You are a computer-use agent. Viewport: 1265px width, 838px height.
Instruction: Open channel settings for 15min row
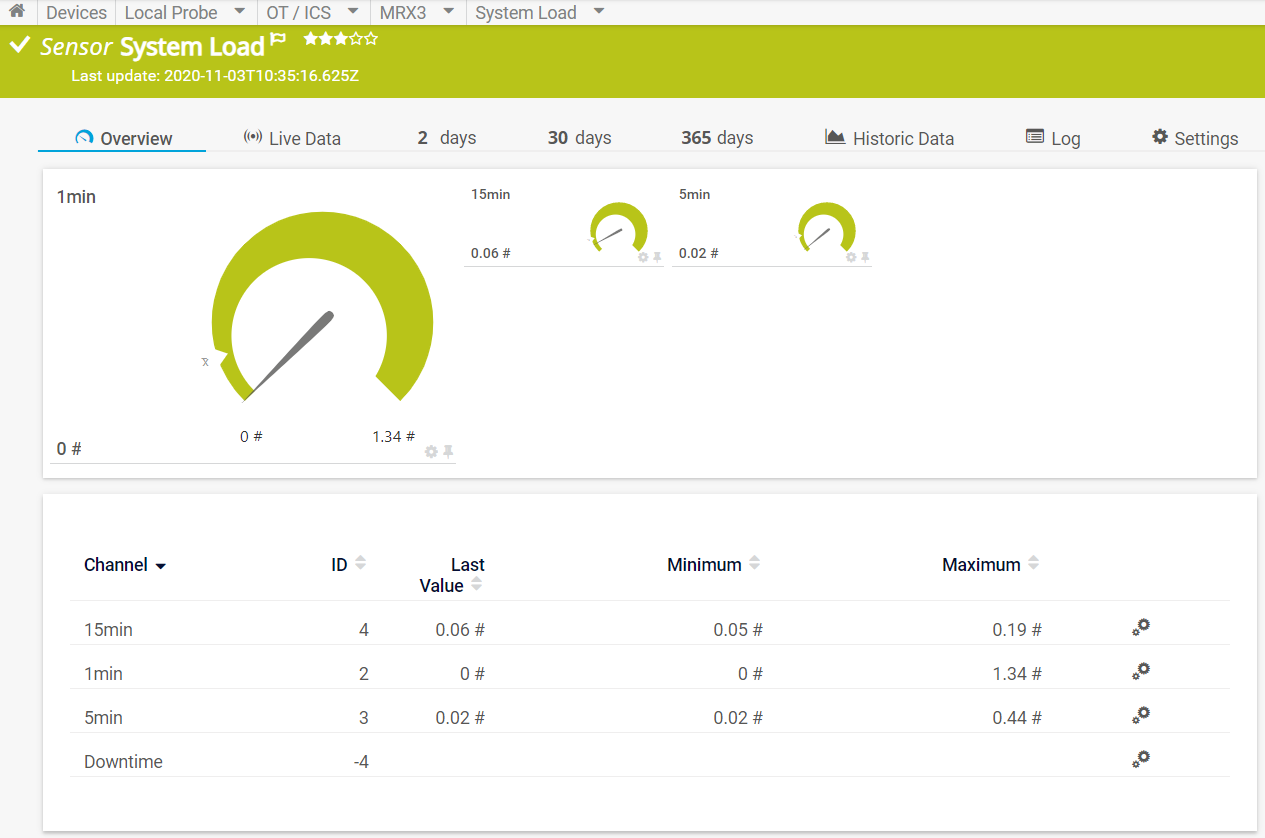click(1141, 627)
